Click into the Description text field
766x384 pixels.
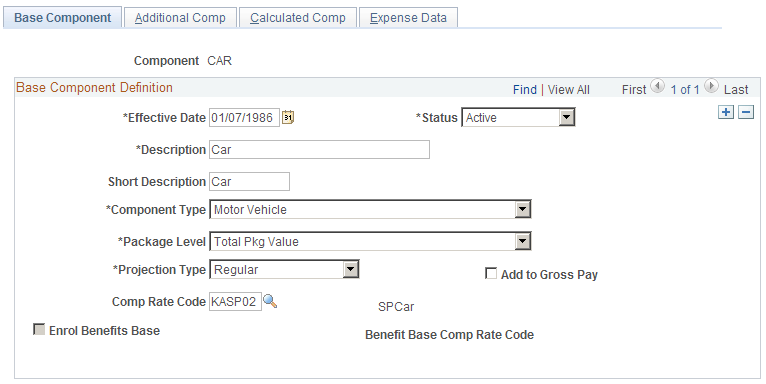click(319, 149)
